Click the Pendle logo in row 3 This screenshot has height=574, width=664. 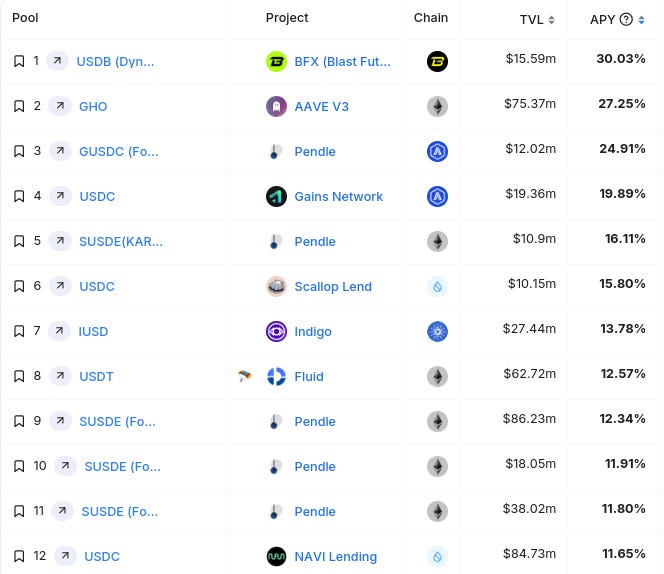click(275, 151)
